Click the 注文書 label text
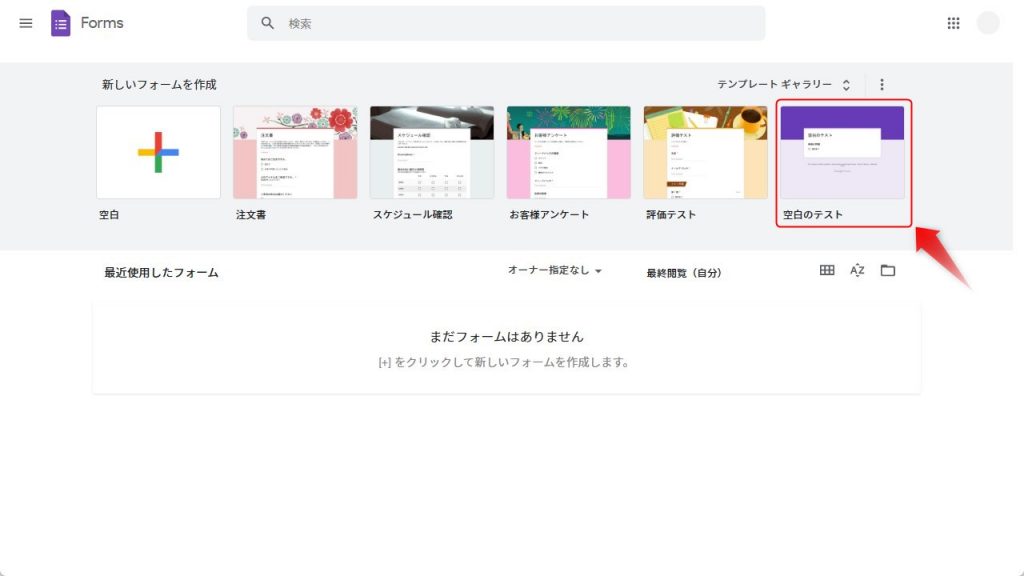 [x=251, y=215]
